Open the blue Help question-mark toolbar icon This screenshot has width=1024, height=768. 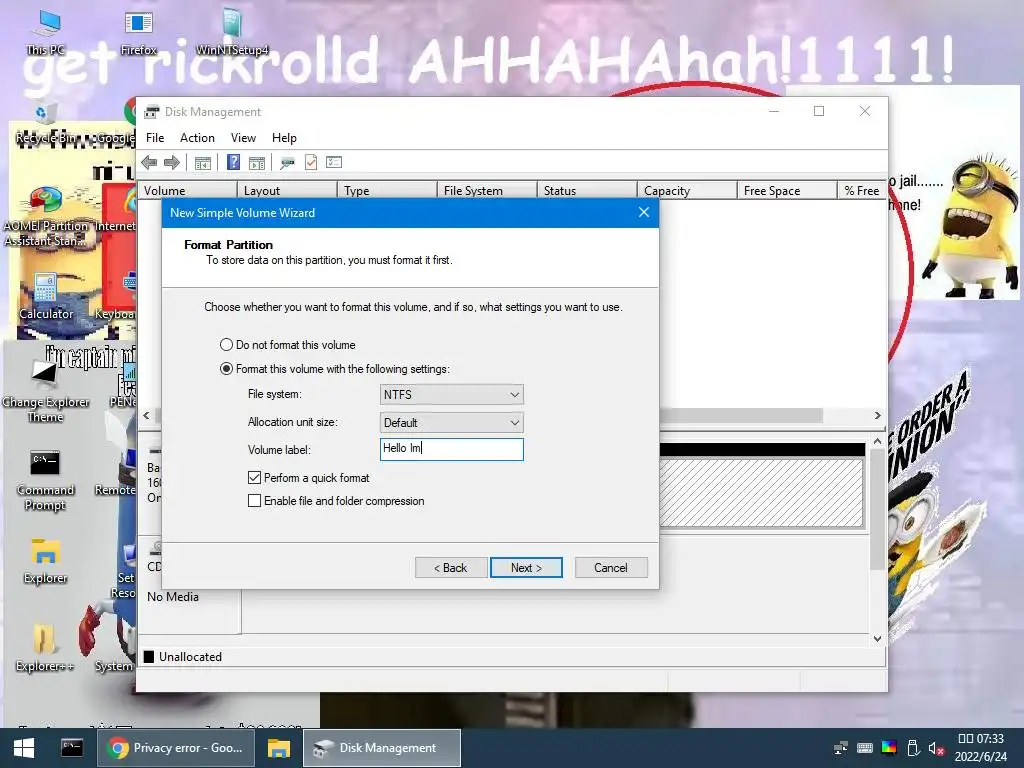(x=233, y=162)
